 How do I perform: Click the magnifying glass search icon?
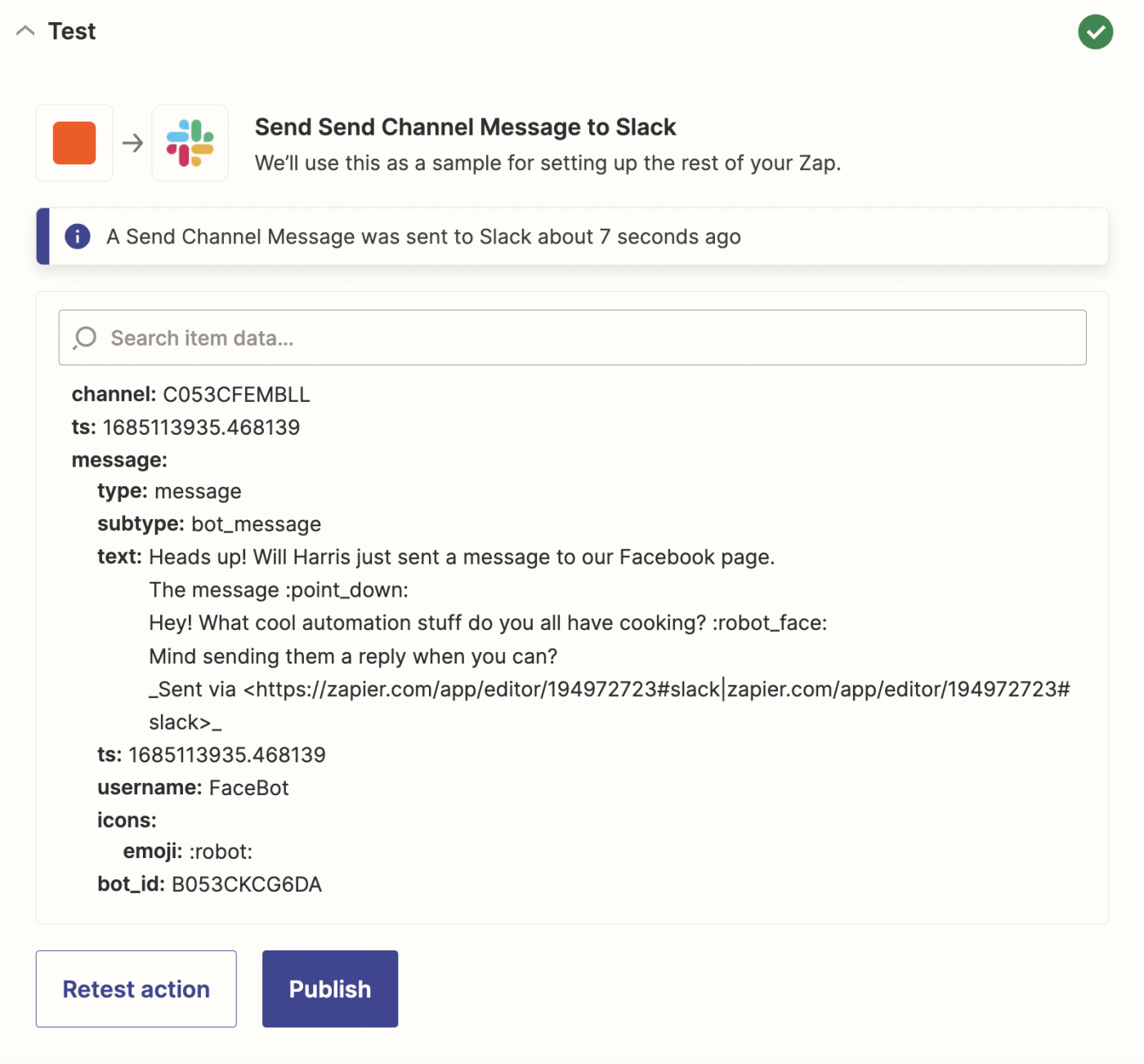click(x=85, y=338)
